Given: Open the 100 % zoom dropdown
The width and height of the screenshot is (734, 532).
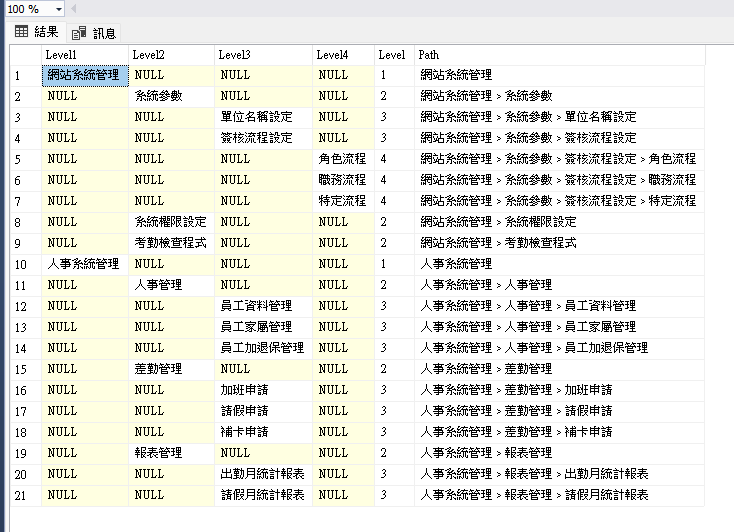Looking at the screenshot, I should [59, 9].
